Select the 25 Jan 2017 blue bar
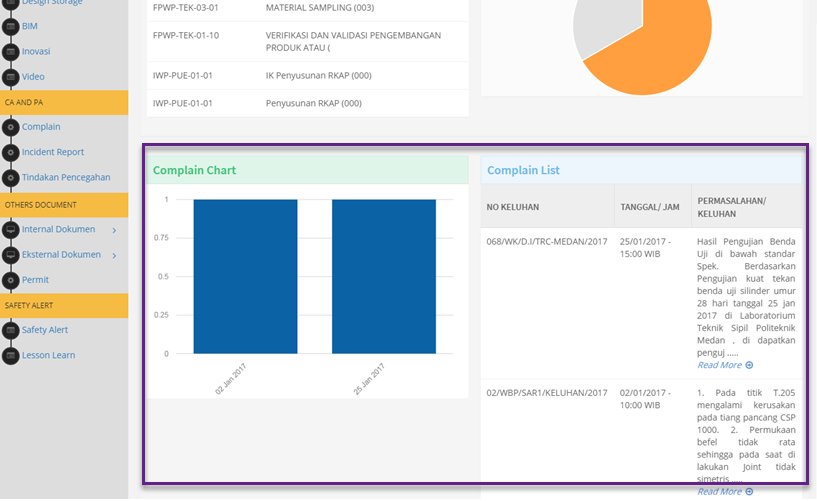The image size is (817, 501). tap(384, 277)
